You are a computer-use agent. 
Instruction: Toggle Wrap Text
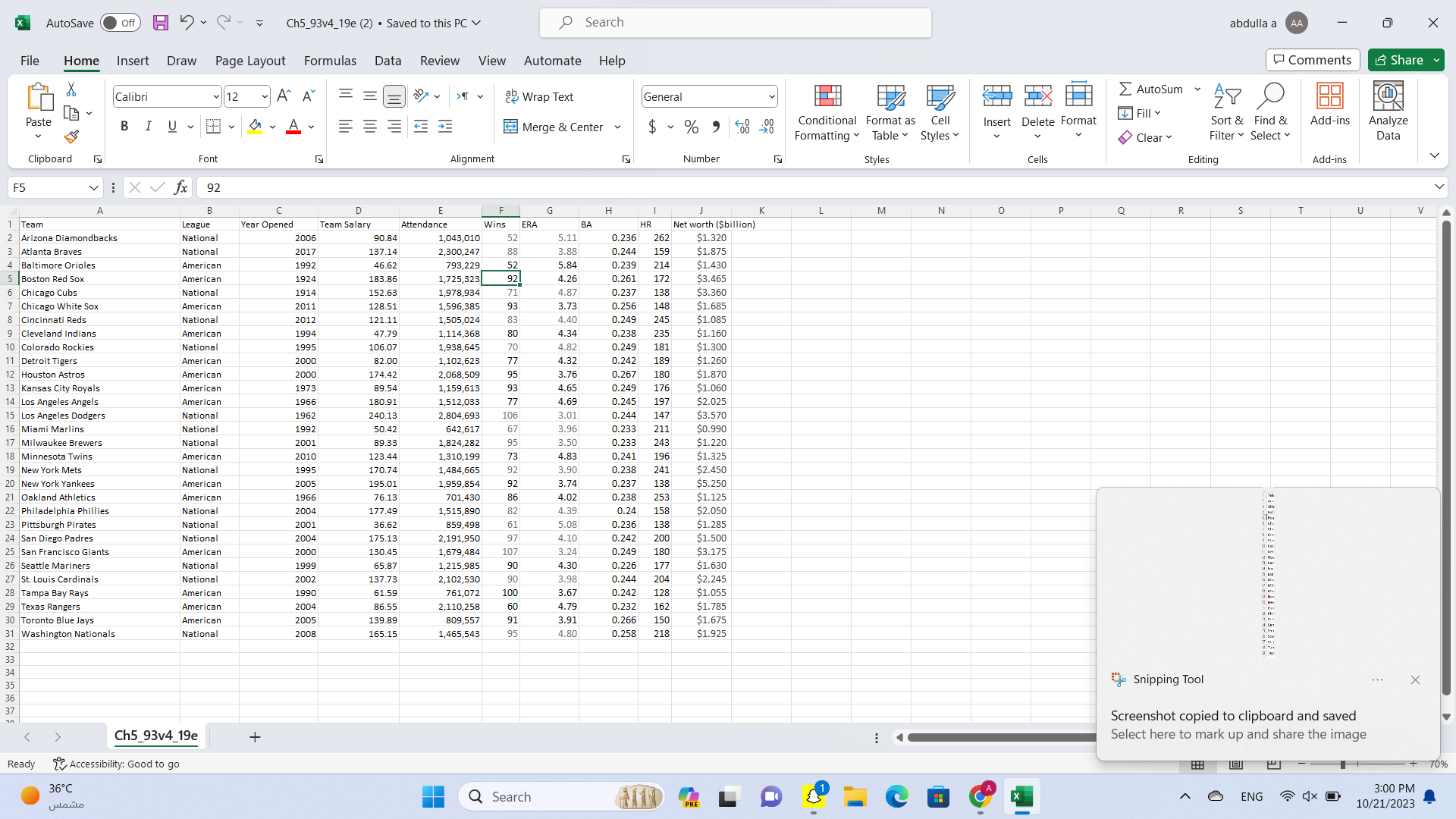(539, 96)
